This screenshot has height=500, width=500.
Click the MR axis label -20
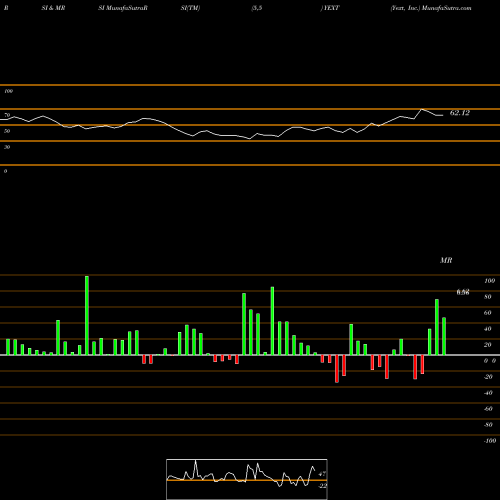click(488, 377)
